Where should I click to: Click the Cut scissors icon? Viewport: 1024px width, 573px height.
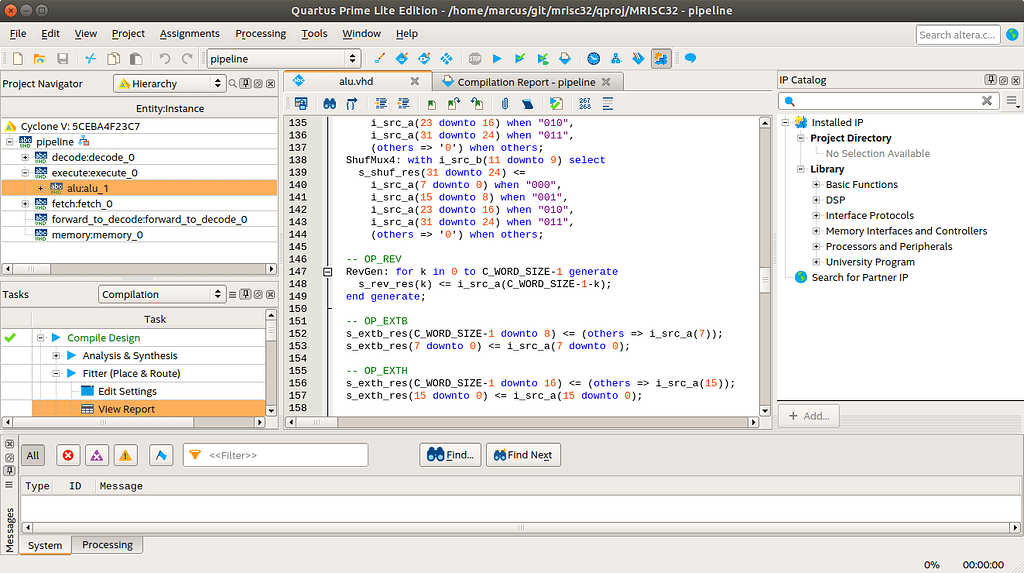click(91, 59)
